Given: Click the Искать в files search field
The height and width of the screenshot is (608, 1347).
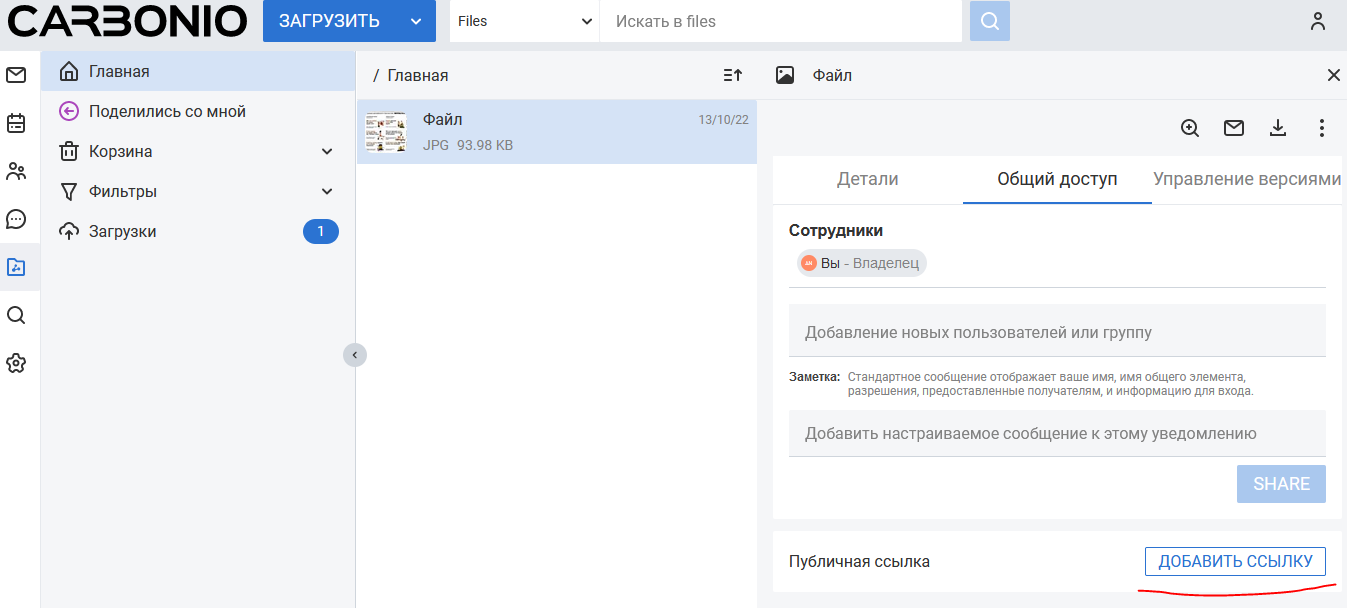Looking at the screenshot, I should click(x=783, y=21).
